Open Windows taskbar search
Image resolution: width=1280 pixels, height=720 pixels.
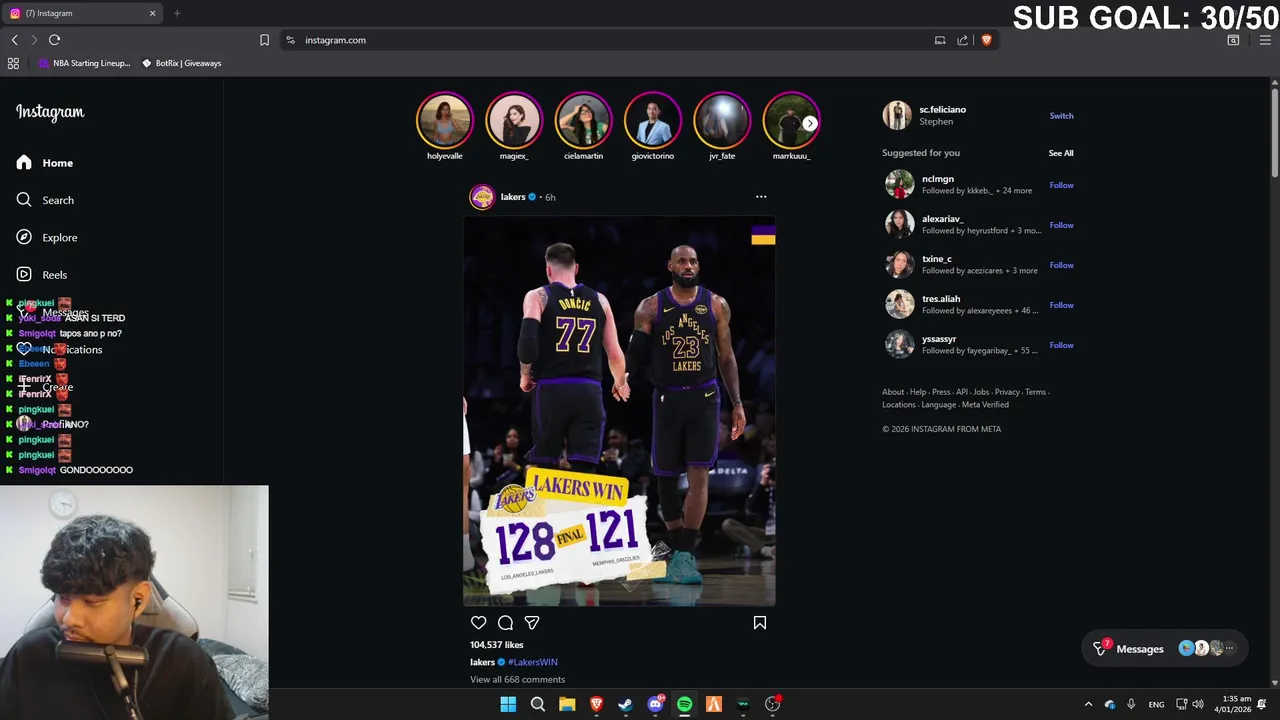pyautogui.click(x=537, y=704)
